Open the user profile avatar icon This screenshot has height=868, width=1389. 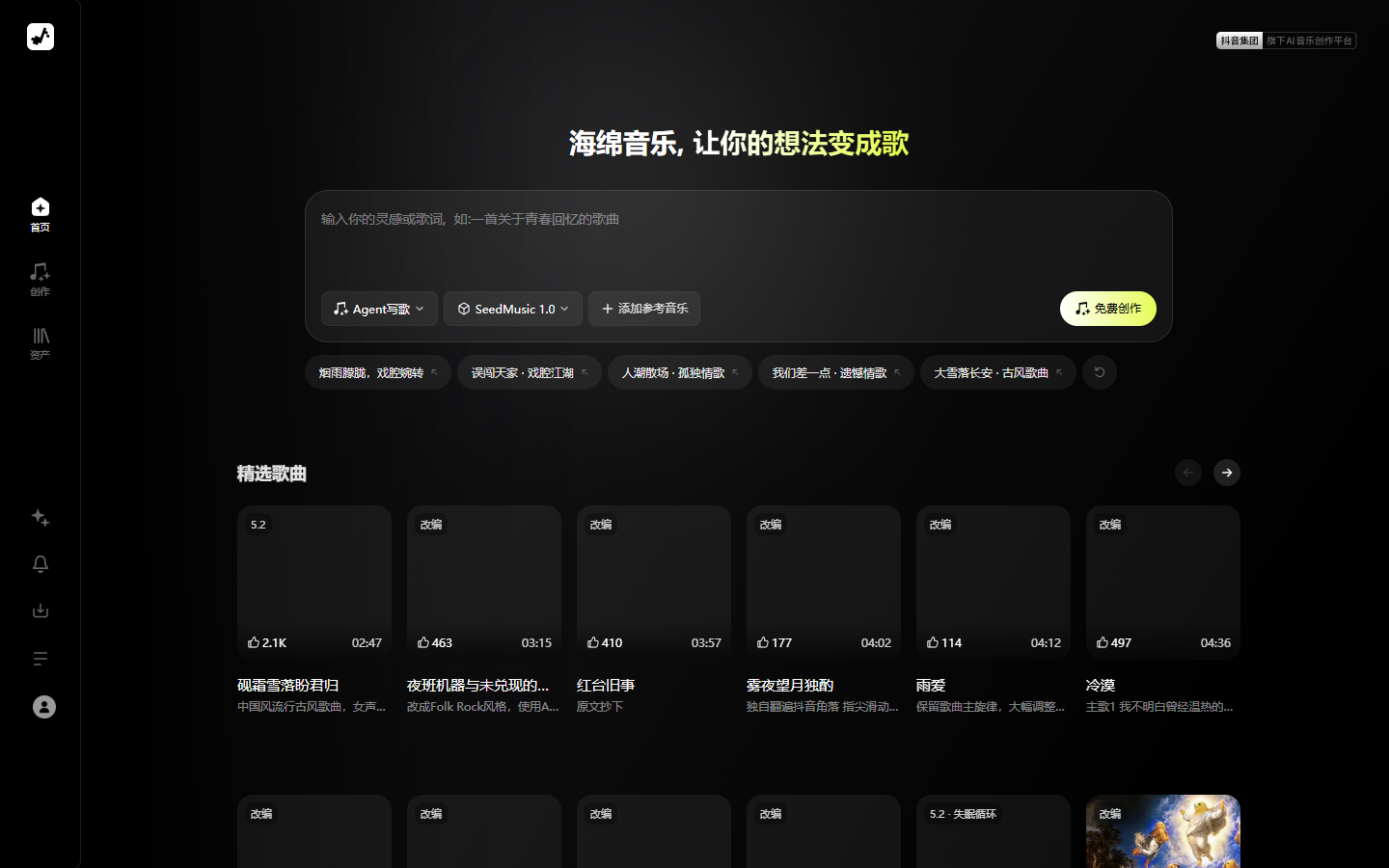(44, 707)
